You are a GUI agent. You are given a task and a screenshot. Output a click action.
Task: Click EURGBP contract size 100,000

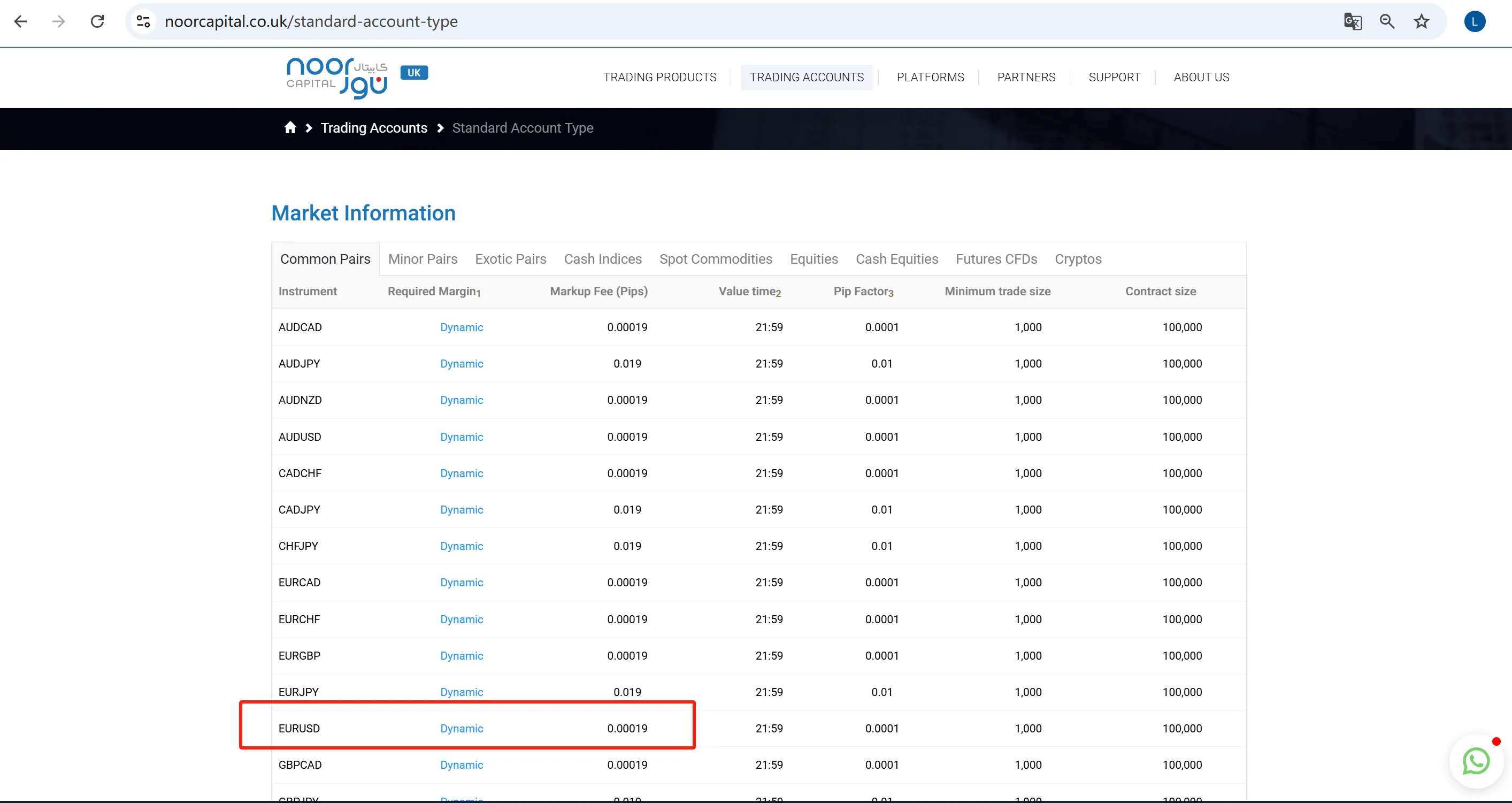pos(1182,656)
